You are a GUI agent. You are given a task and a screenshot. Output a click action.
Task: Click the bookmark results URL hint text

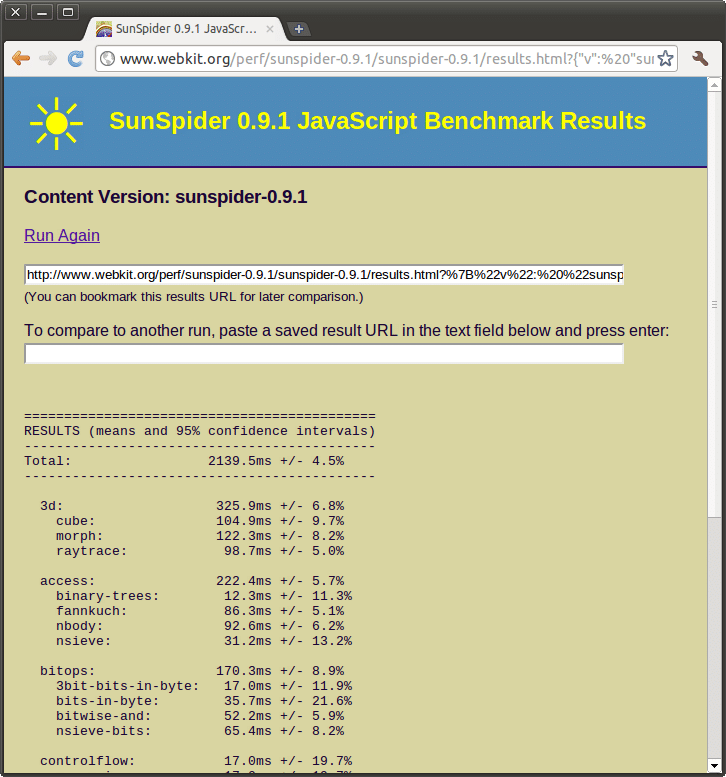194,297
